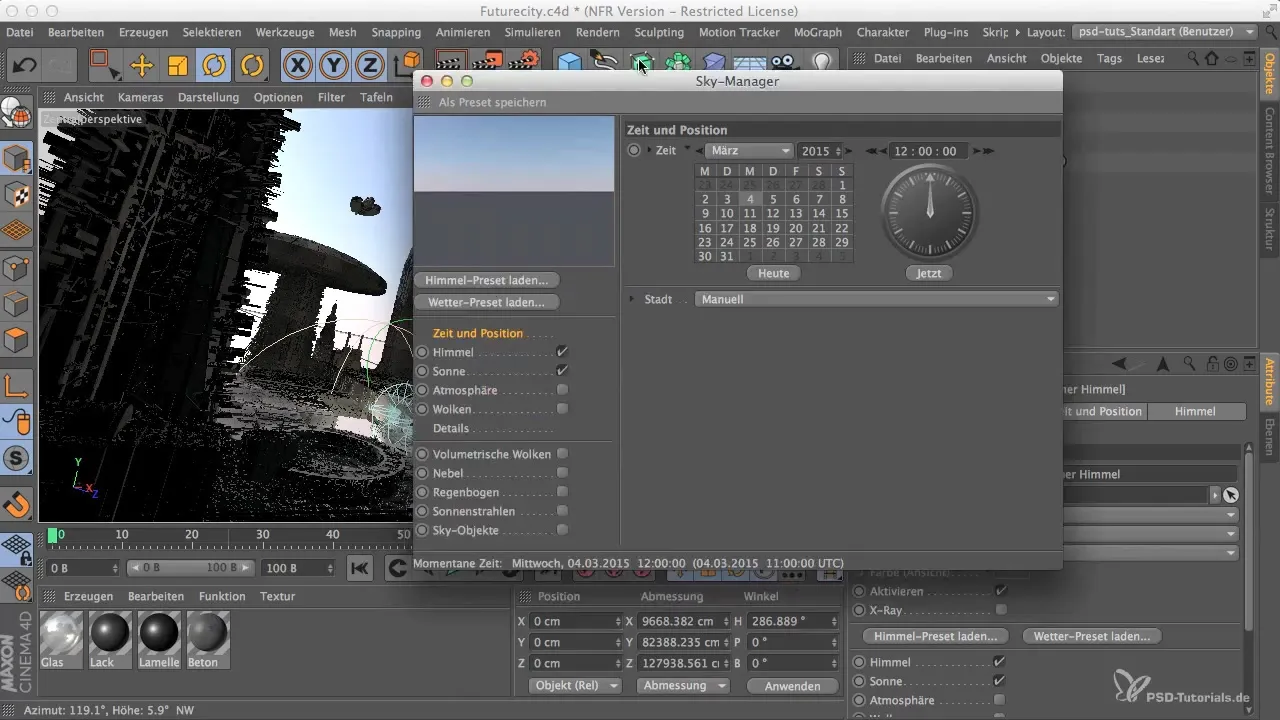Image resolution: width=1280 pixels, height=720 pixels.
Task: Add a cube primitive object
Action: [x=569, y=62]
